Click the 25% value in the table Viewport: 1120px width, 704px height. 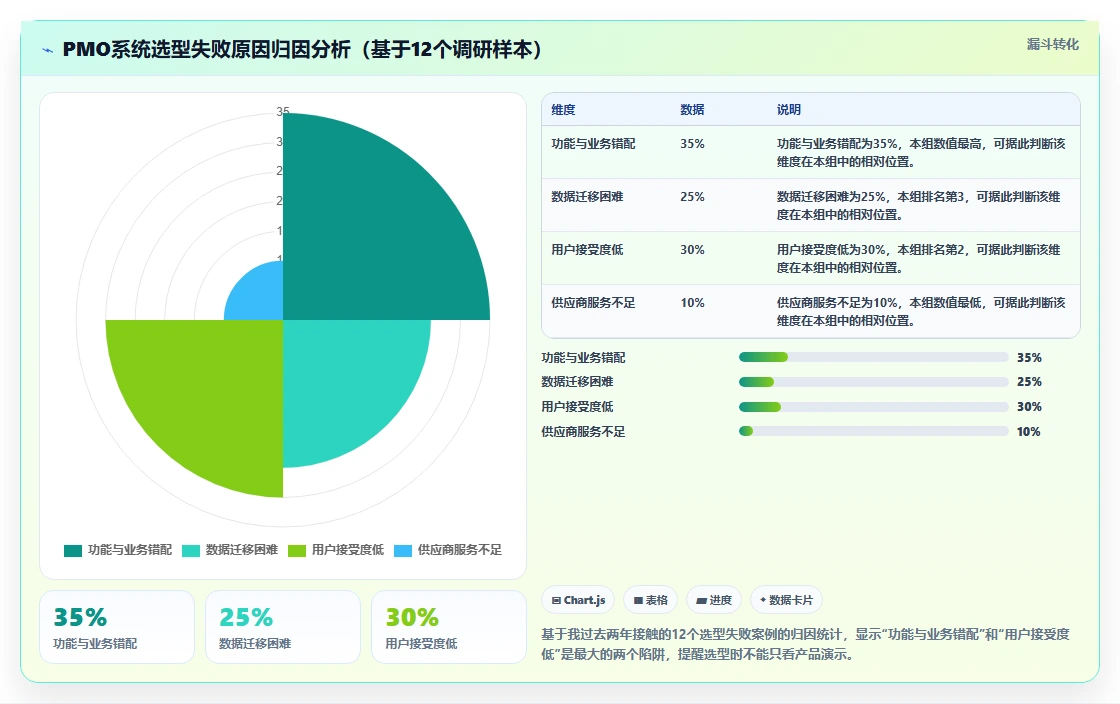(x=692, y=196)
